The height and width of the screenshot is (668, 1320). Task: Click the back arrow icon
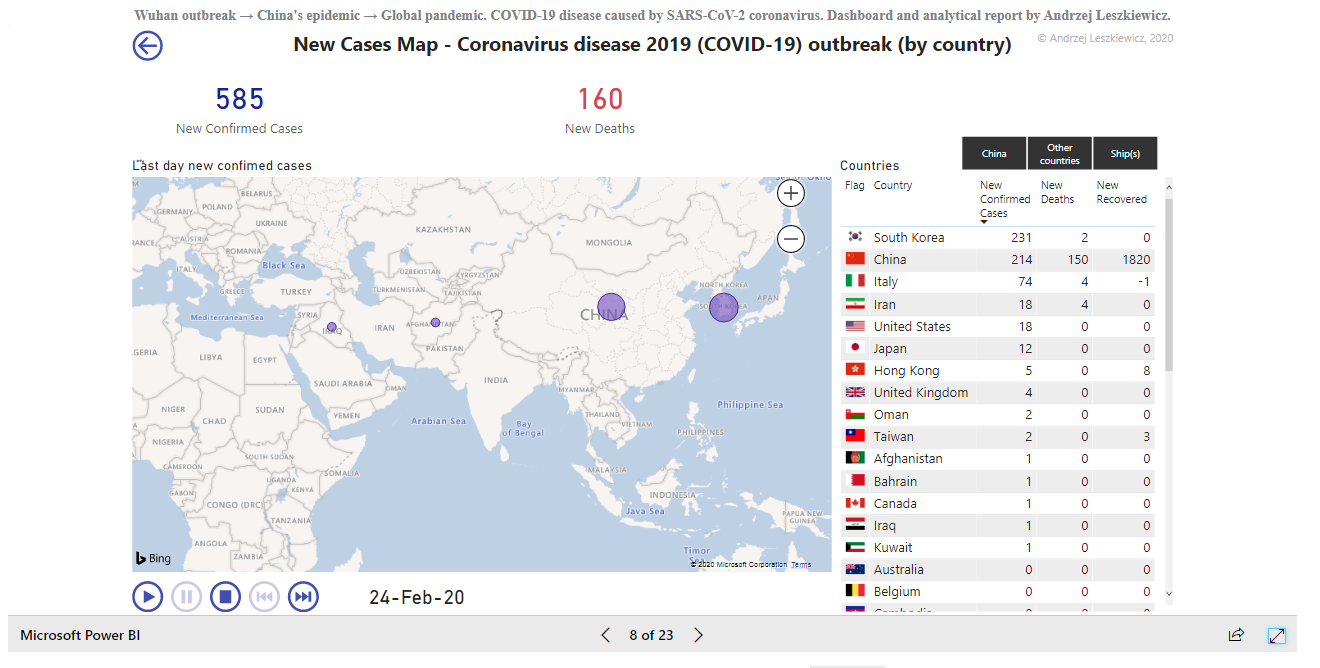point(148,46)
